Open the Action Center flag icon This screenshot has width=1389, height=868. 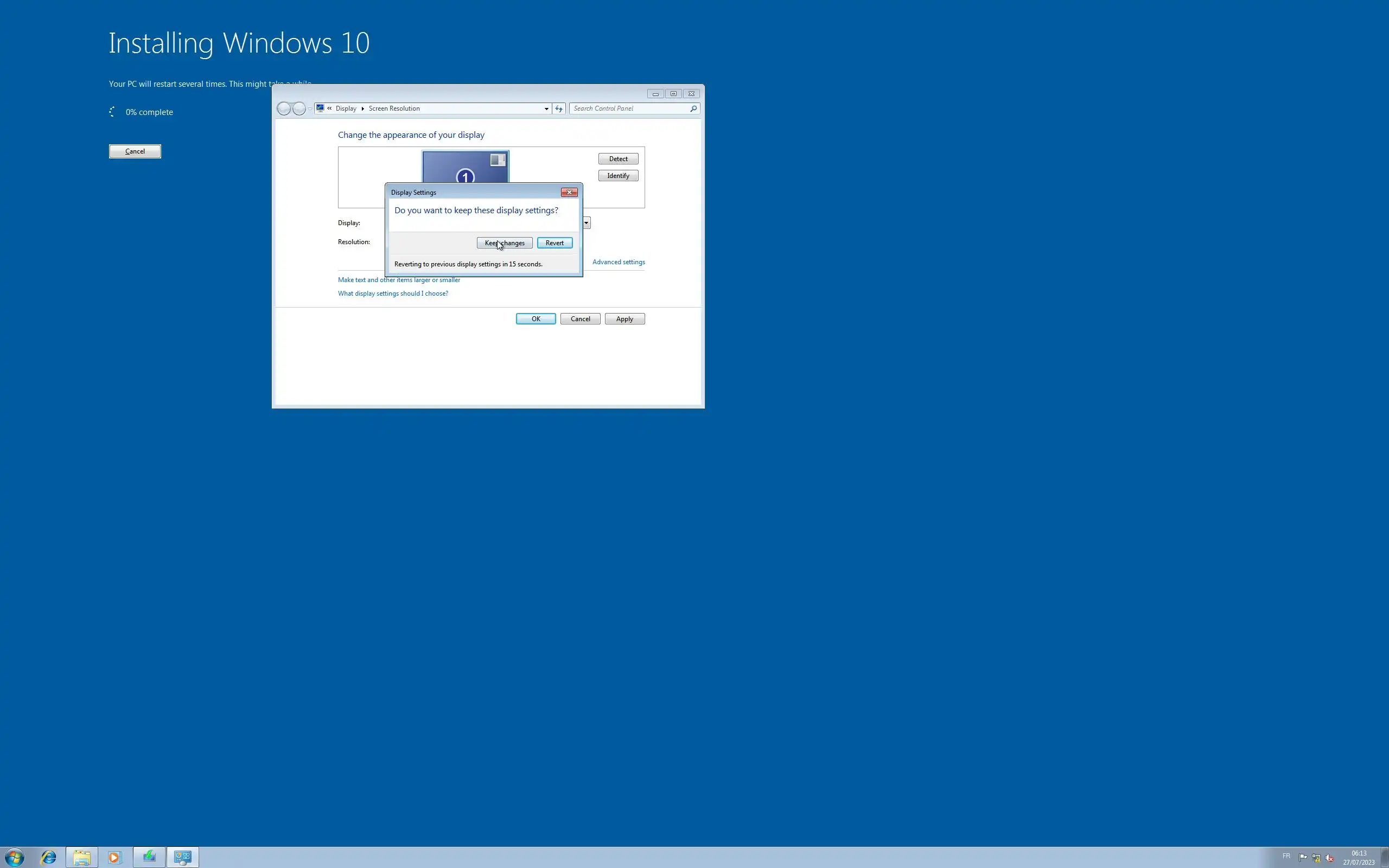point(1302,858)
